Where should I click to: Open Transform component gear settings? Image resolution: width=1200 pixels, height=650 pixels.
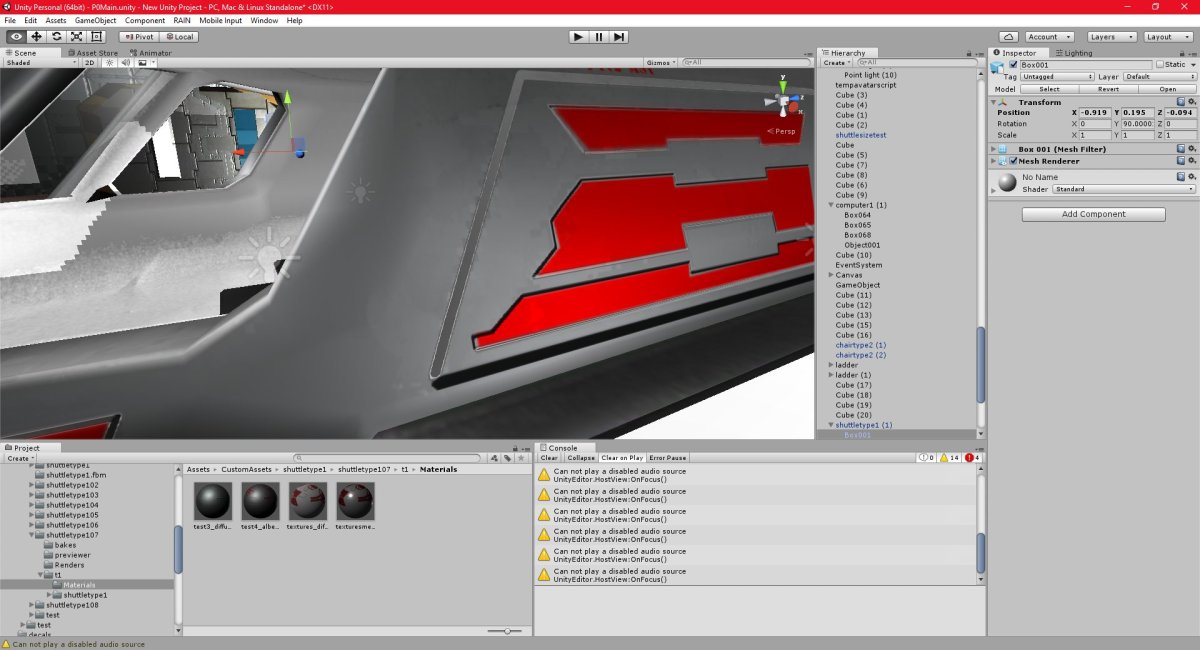point(1192,102)
